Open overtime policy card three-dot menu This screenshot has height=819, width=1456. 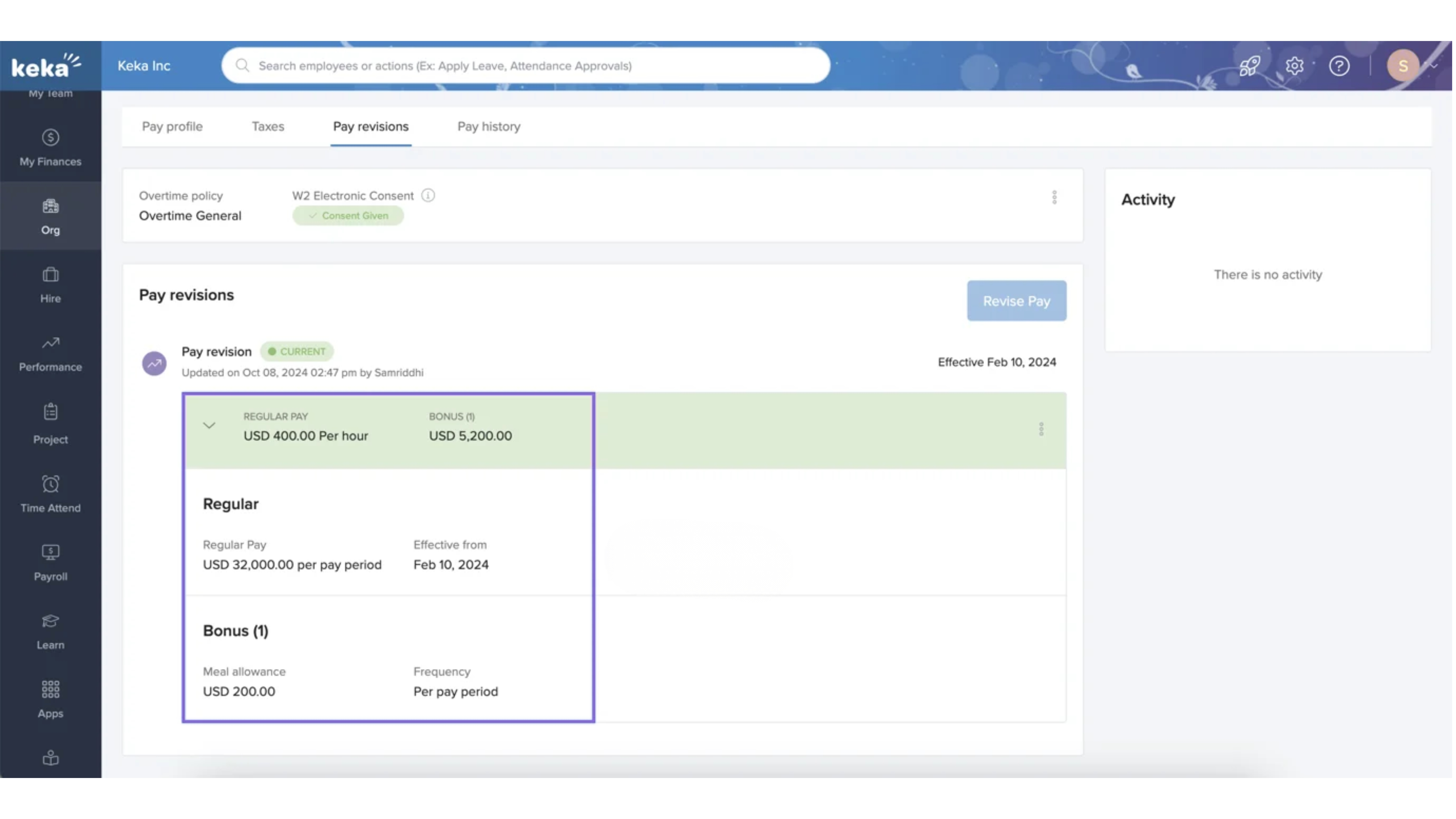1054,197
